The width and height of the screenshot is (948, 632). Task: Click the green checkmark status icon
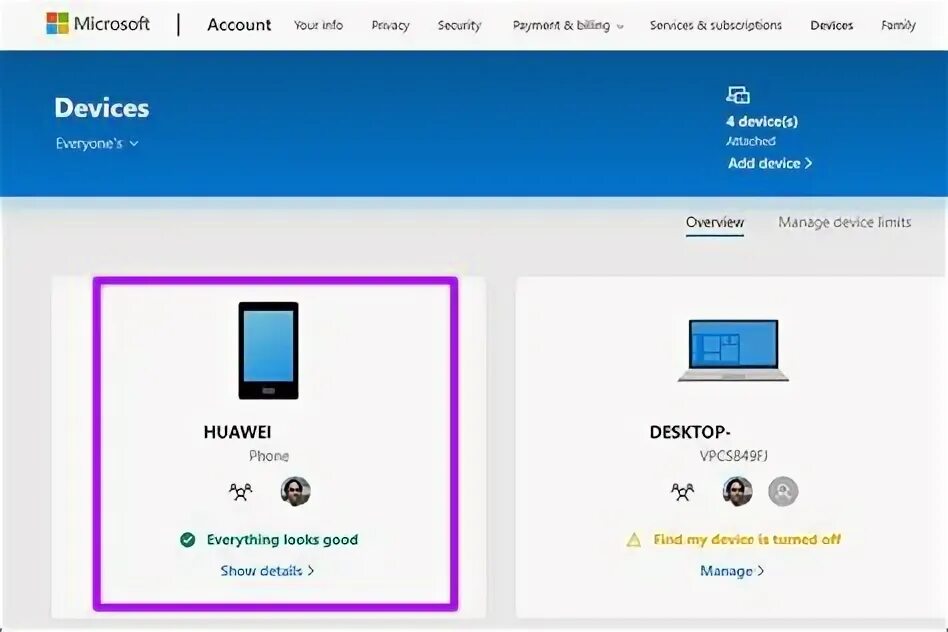pos(187,539)
